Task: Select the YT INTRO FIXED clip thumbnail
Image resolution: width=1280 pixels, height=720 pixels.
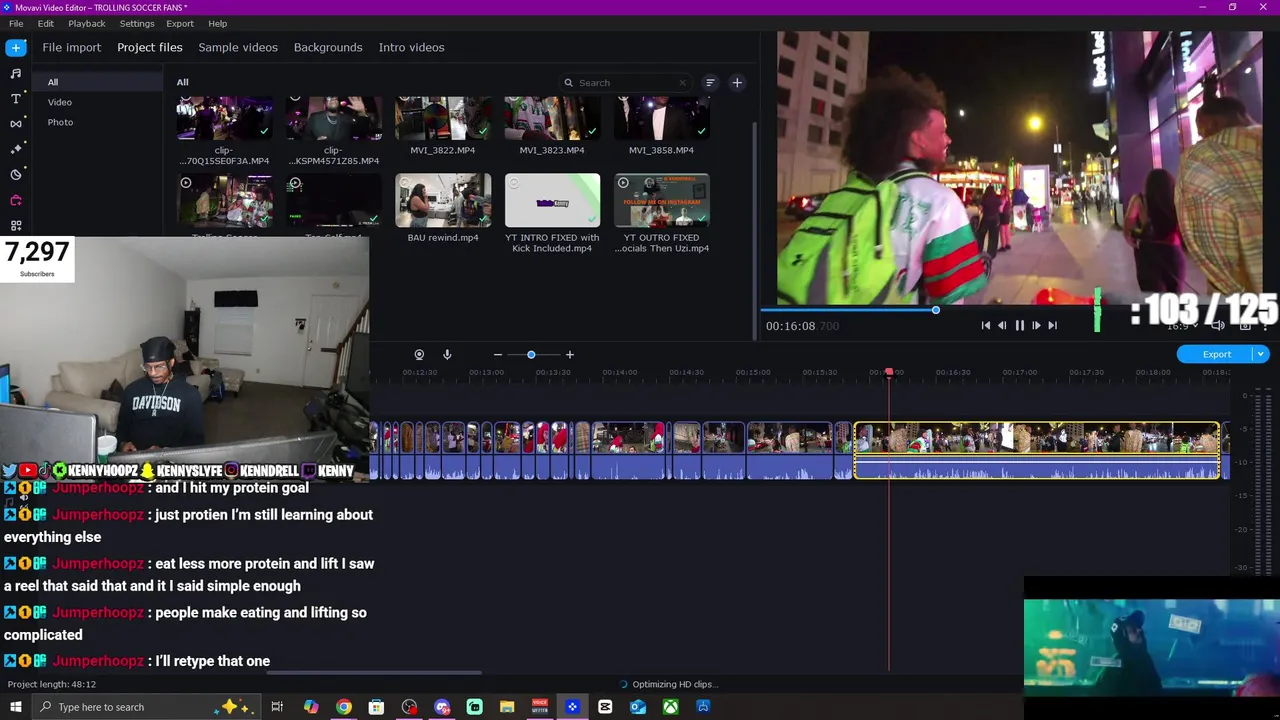Action: pyautogui.click(x=552, y=200)
